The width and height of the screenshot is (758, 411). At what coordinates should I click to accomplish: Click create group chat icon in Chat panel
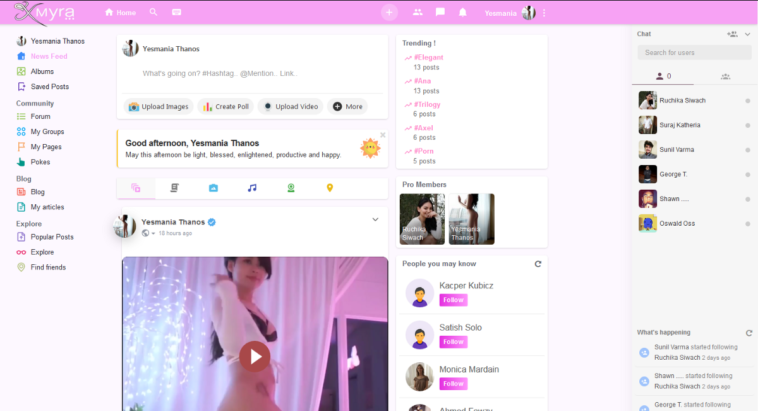pyautogui.click(x=732, y=34)
